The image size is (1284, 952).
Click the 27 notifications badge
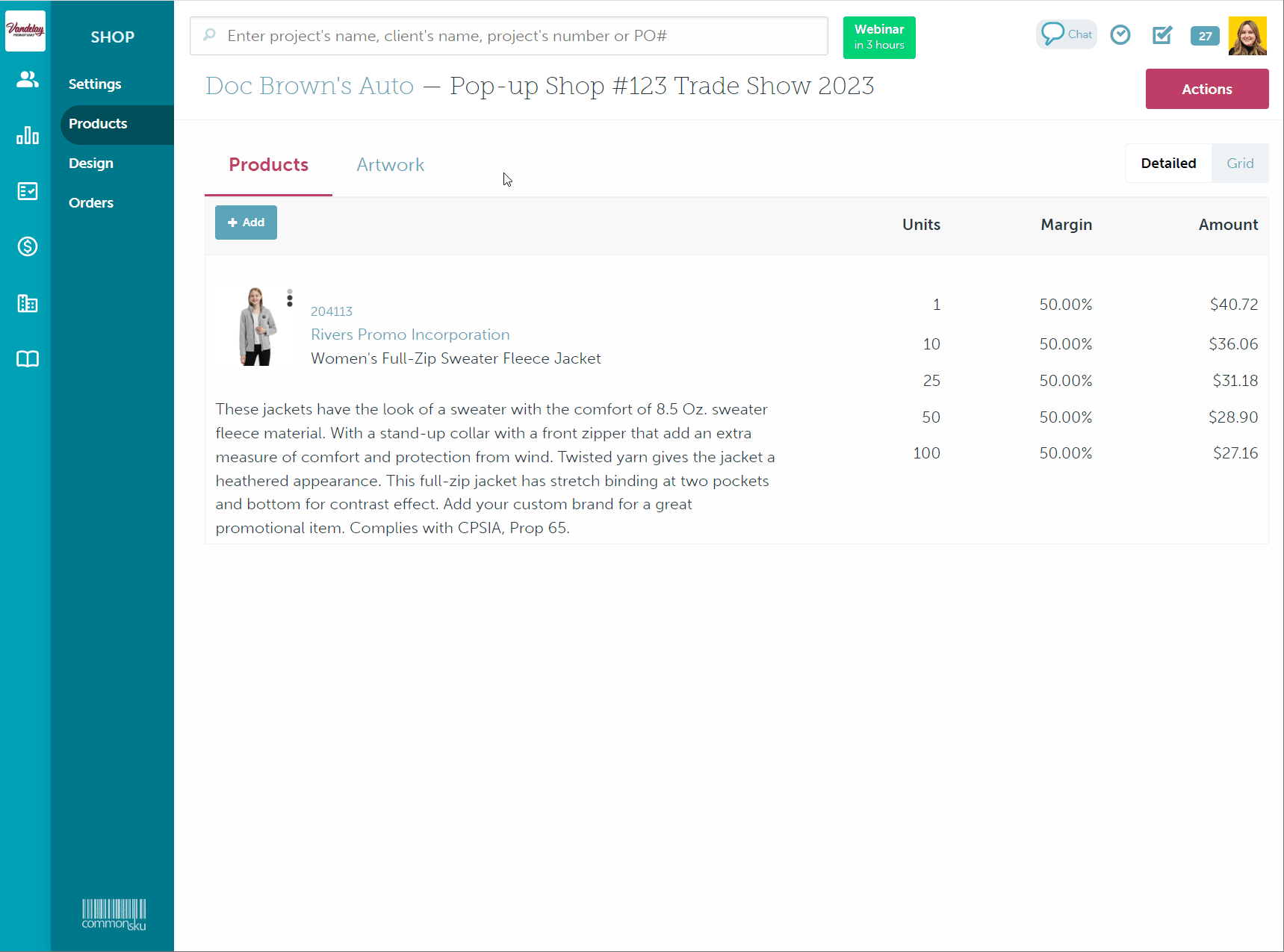pyautogui.click(x=1205, y=36)
